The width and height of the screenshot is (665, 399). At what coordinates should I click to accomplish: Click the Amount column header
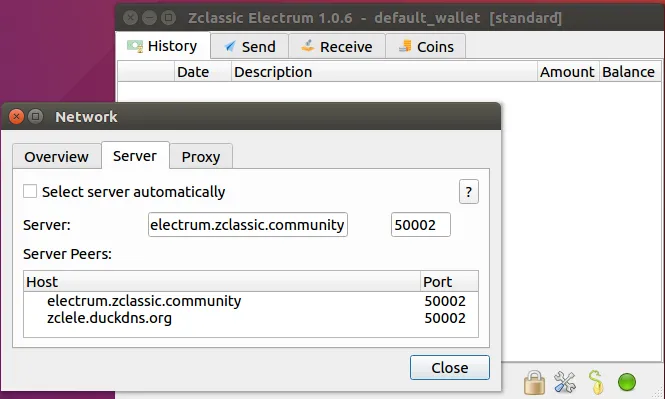pyautogui.click(x=568, y=72)
